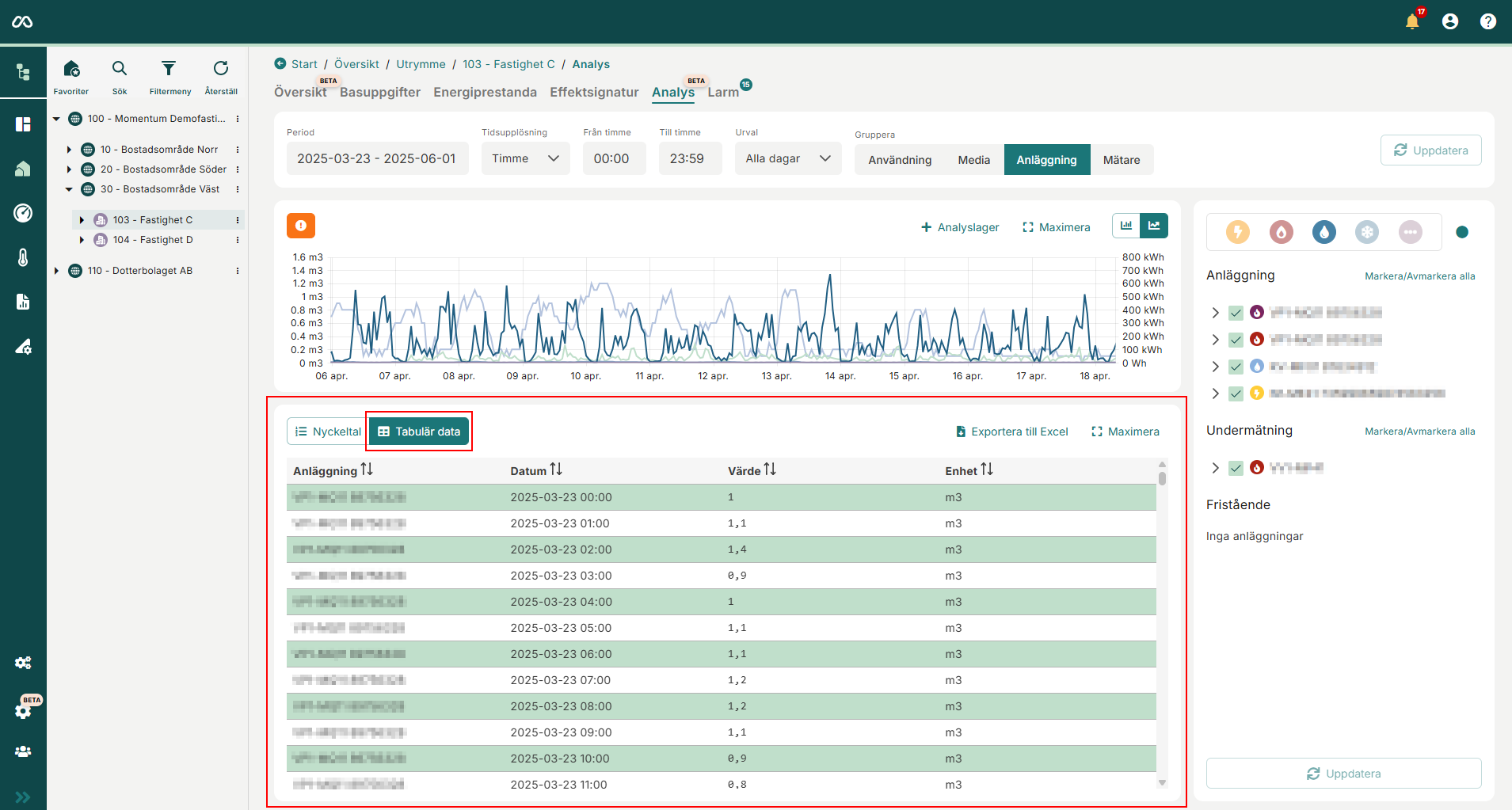Screen dimensions: 1512x810
Task: Toggle the heating flame media filter icon
Action: tap(1282, 232)
